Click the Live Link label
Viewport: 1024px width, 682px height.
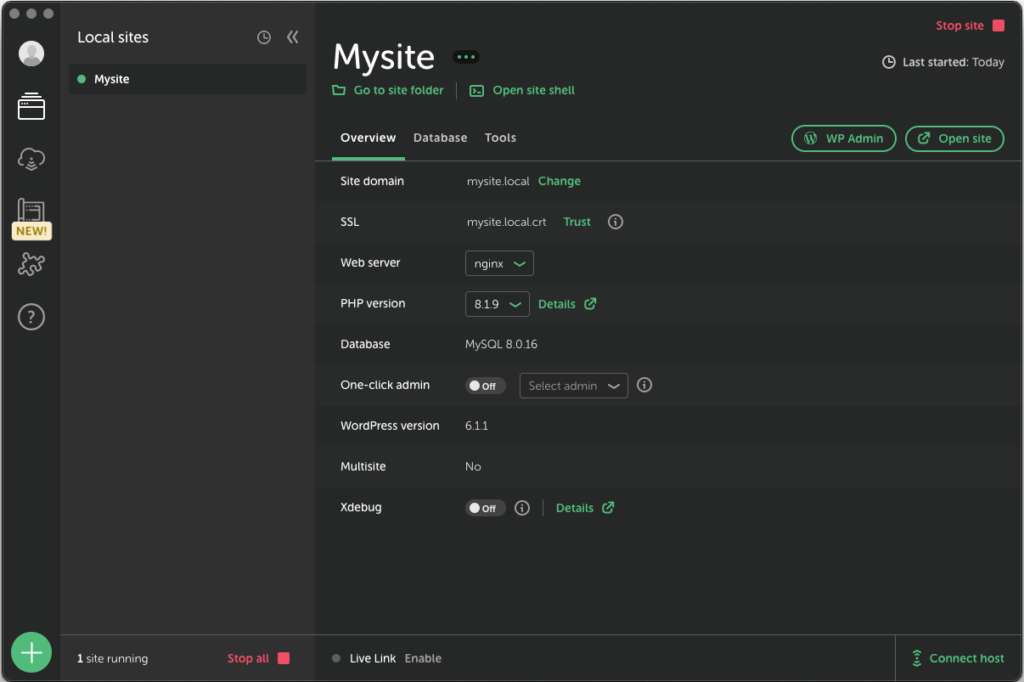click(372, 658)
